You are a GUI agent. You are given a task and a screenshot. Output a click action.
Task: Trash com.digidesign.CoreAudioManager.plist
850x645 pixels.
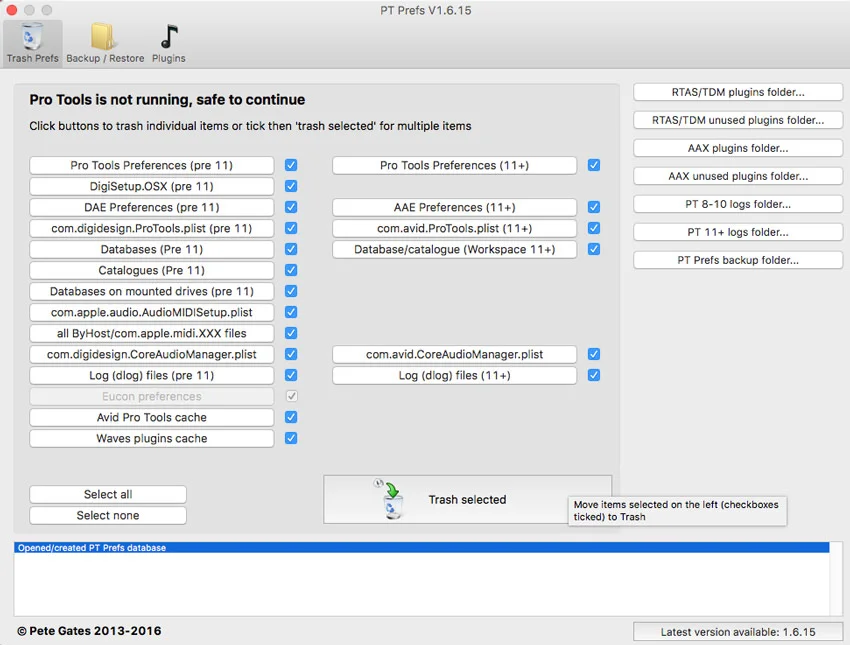152,354
